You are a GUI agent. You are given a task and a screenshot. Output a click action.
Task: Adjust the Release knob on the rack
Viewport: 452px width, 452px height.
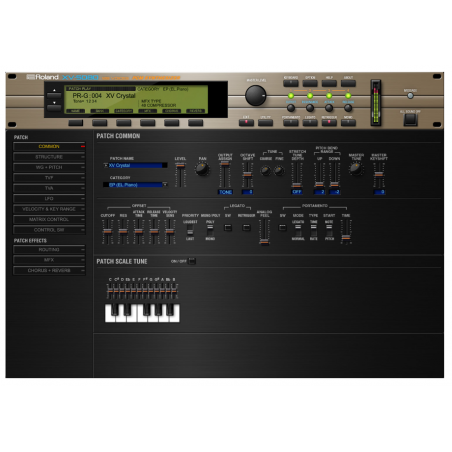point(348,108)
